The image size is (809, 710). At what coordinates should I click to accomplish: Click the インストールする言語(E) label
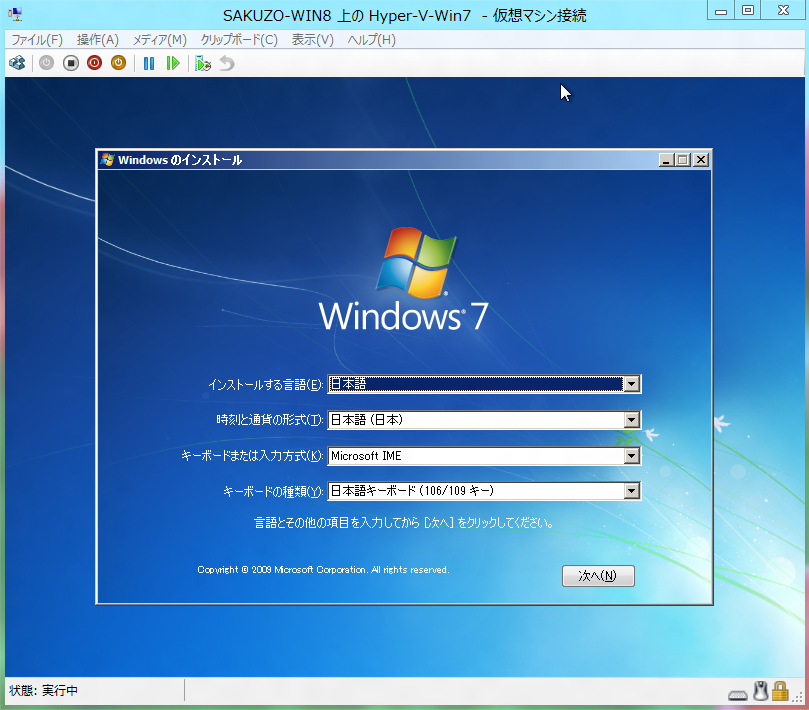(266, 384)
